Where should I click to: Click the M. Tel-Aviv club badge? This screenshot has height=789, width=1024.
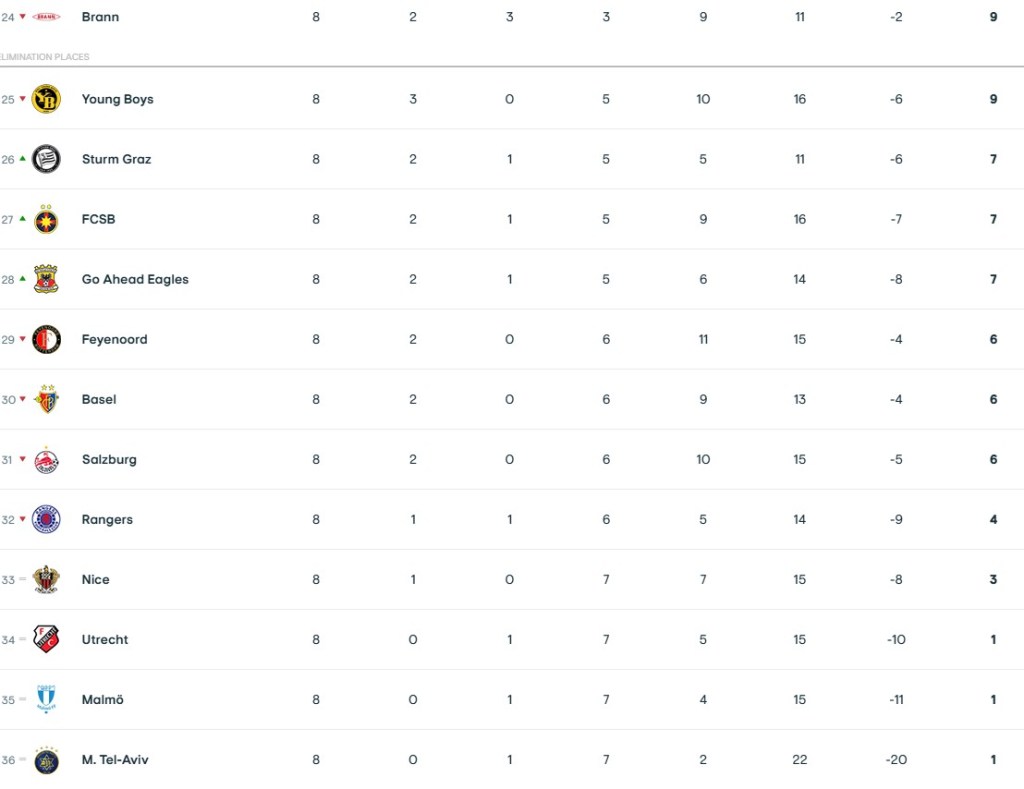[46, 759]
